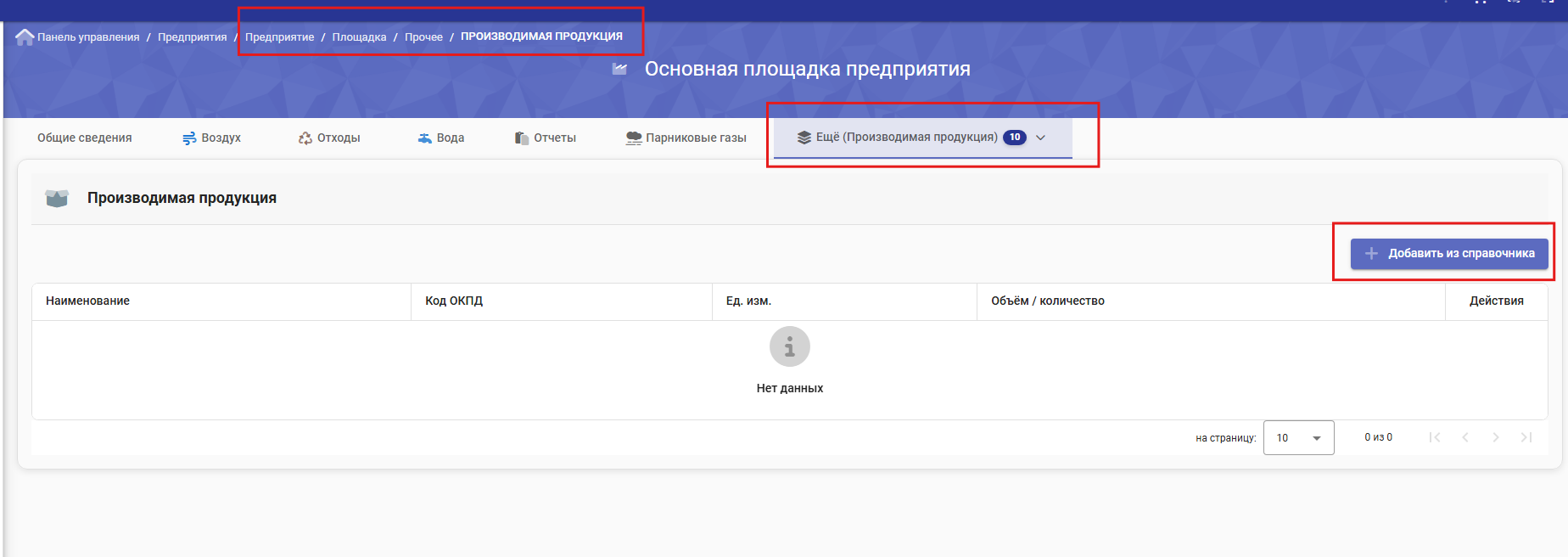Screen dimensions: 1568x557
Task: Open Панель управления breadcrumb link
Action: pyautogui.click(x=88, y=37)
